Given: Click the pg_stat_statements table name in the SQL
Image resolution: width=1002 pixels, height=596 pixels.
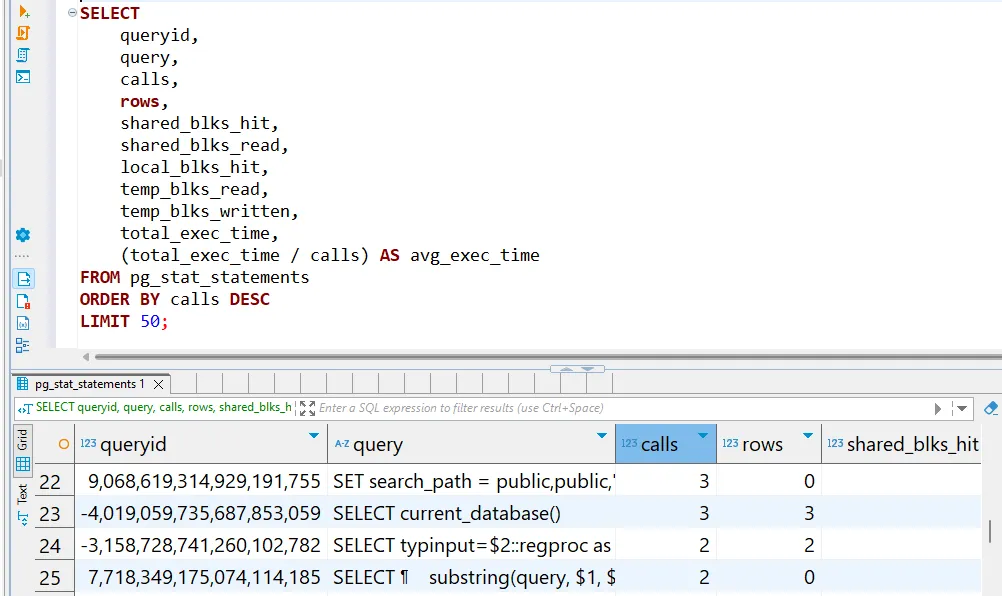Looking at the screenshot, I should [x=219, y=277].
